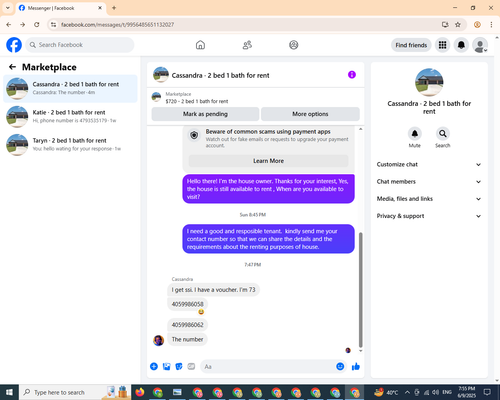Go back with browser back arrow
500x400 pixels.
(x=9, y=24)
